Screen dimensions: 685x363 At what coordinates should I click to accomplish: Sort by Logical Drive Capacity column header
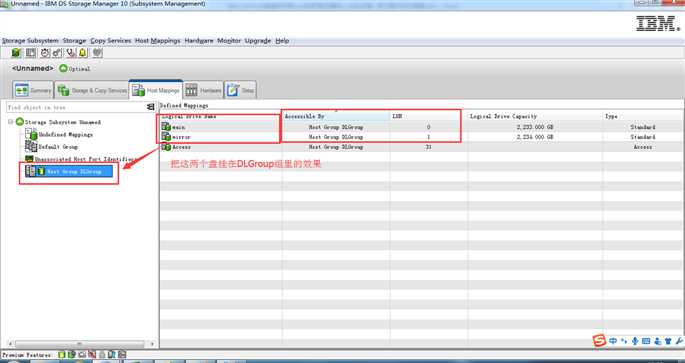[535, 116]
